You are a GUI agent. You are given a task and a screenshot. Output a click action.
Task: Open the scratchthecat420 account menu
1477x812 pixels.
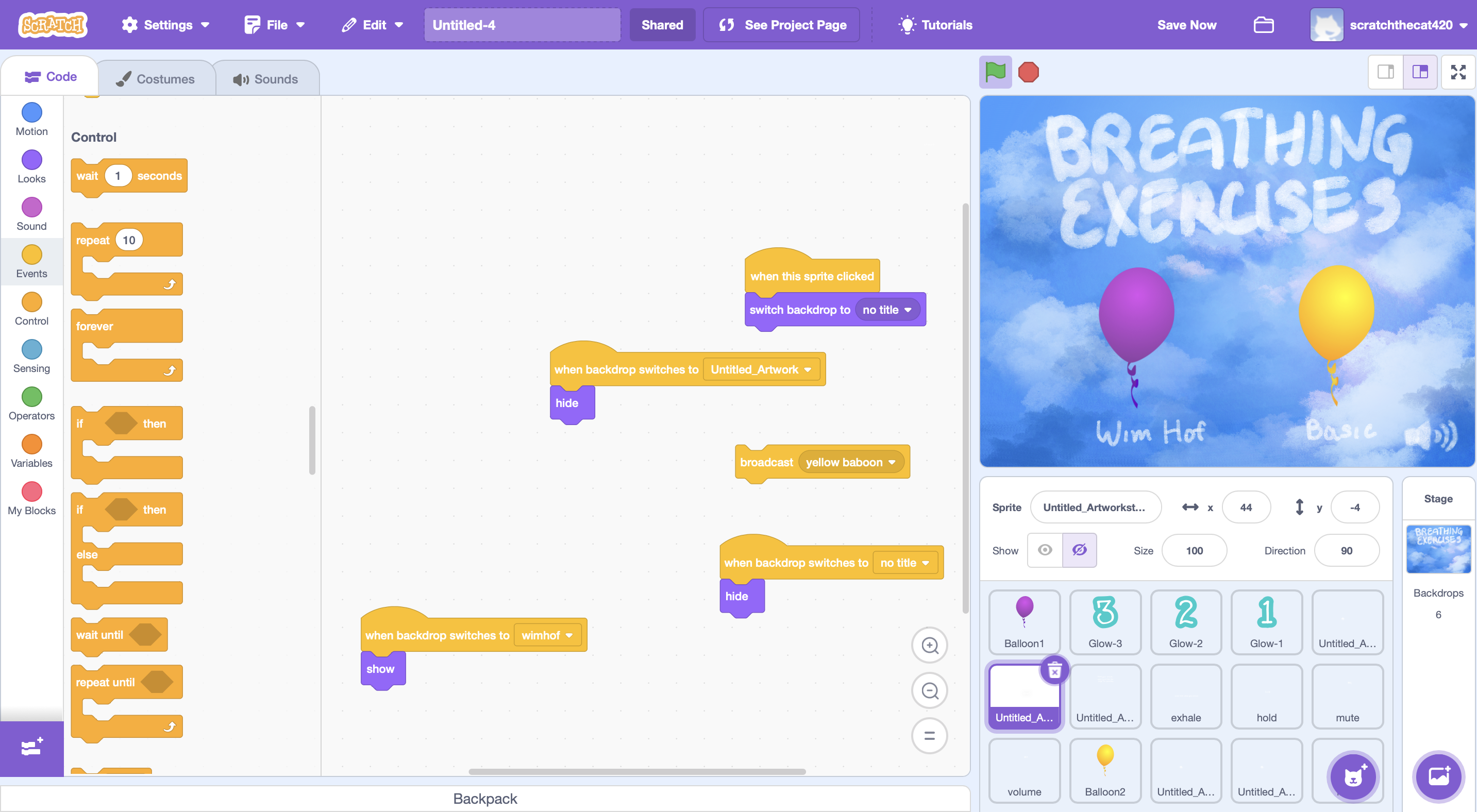pos(1401,25)
